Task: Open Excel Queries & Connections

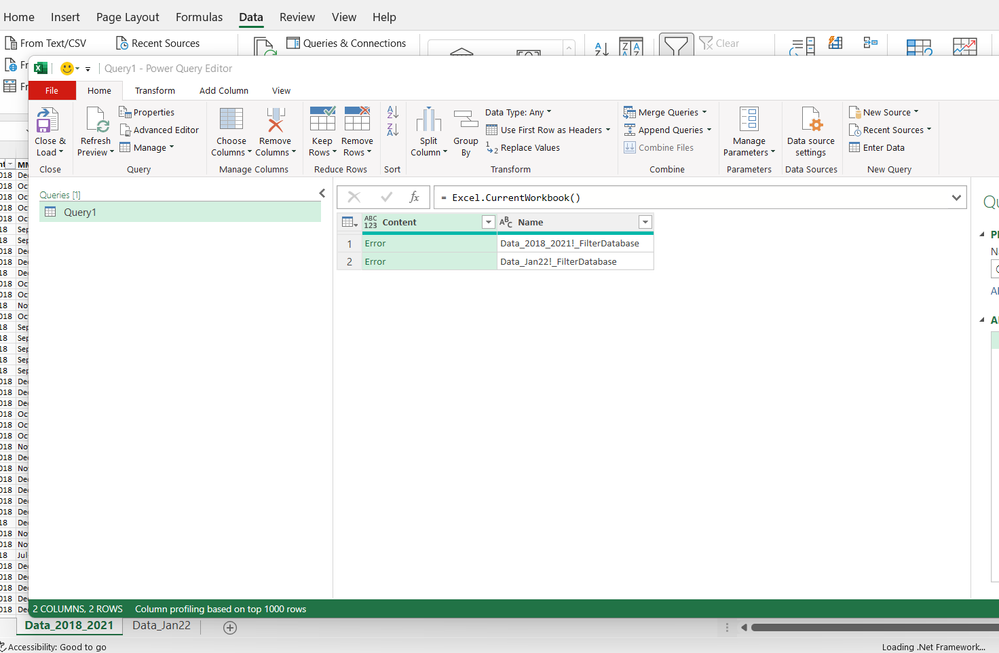Action: click(346, 43)
